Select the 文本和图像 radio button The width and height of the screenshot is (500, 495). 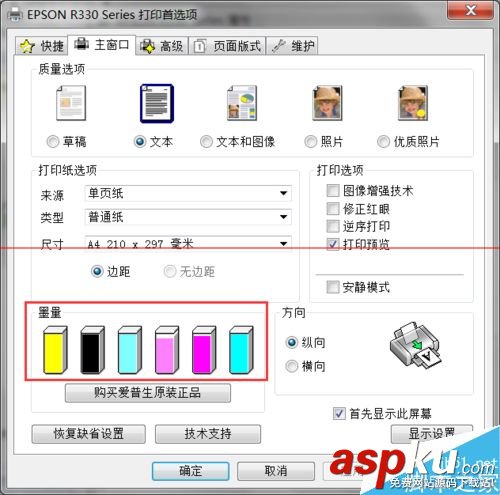click(206, 142)
